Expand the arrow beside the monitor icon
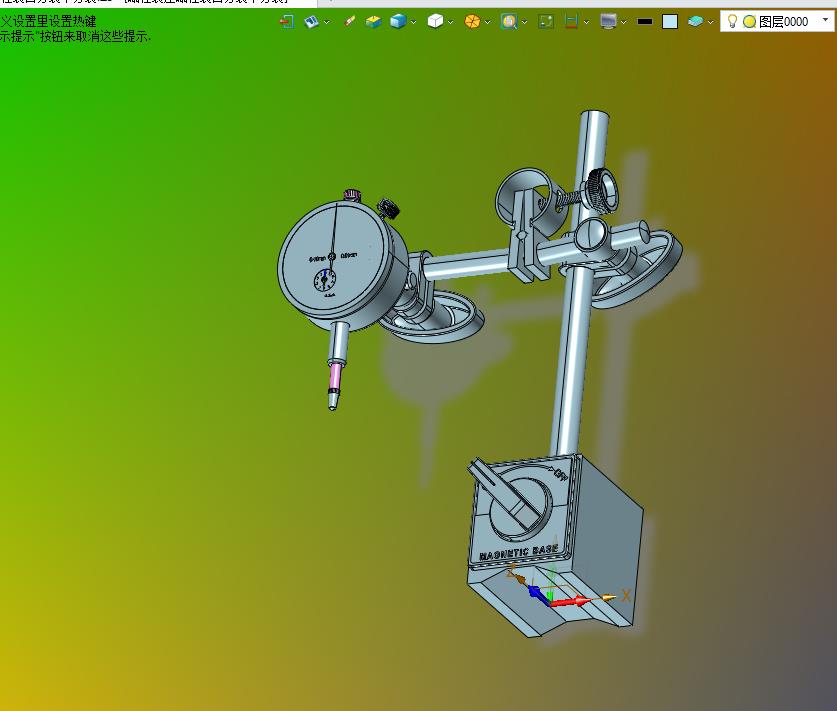Image resolution: width=837 pixels, height=711 pixels. [x=623, y=22]
